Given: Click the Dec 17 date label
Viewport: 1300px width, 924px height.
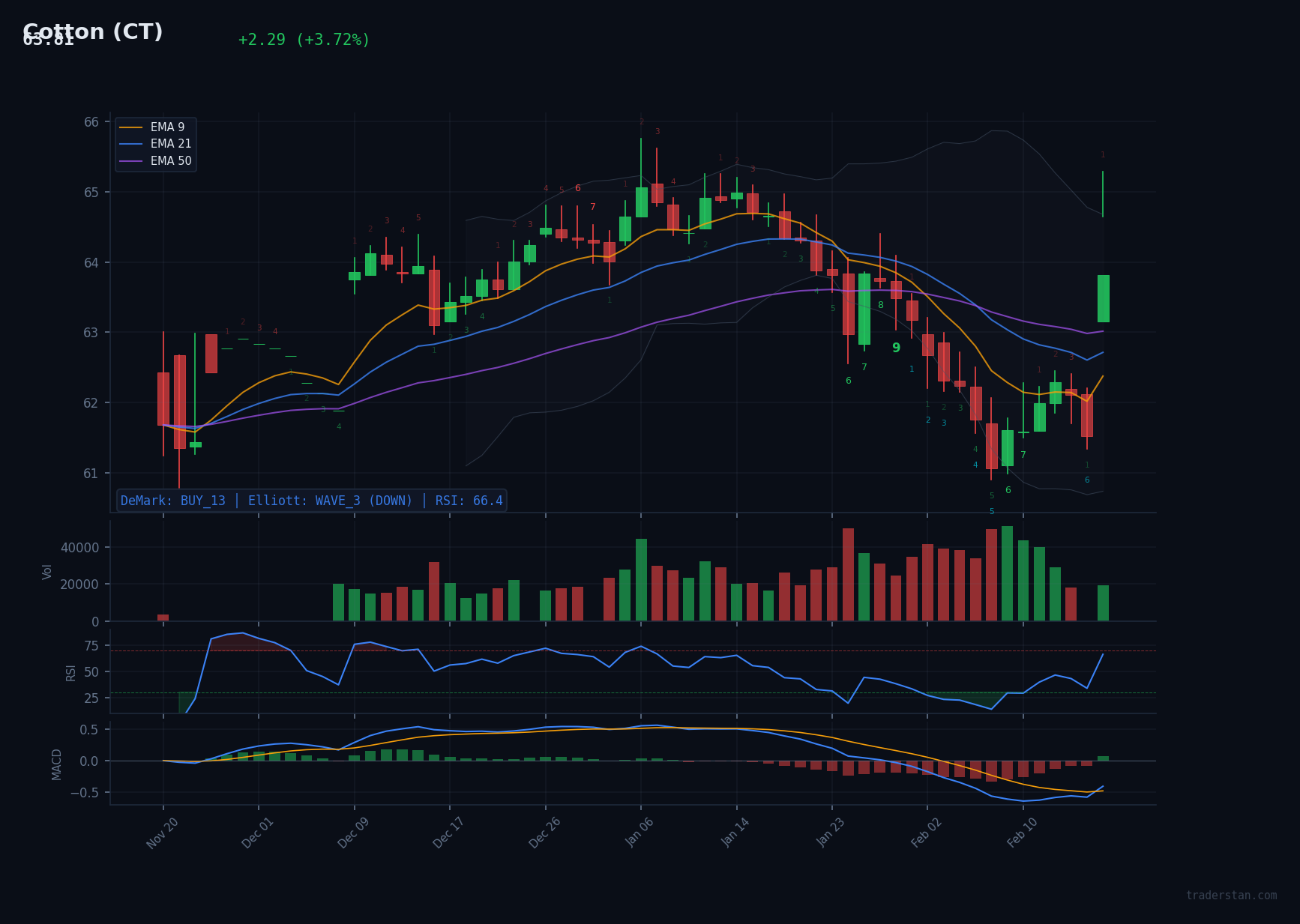Looking at the screenshot, I should pos(449,833).
